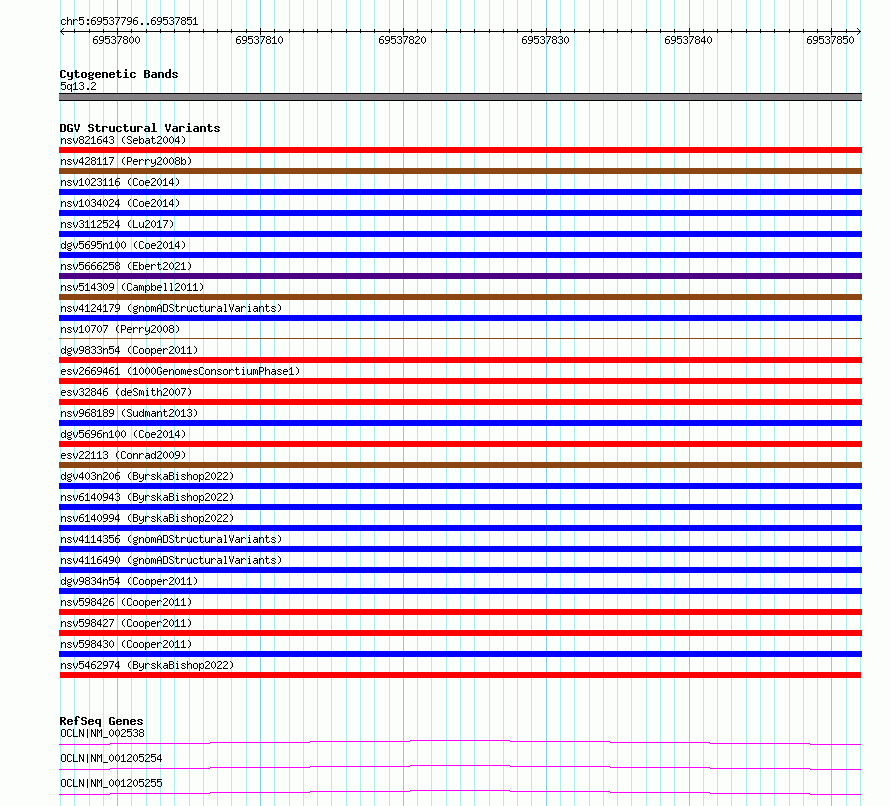
Task: Click the brown bar under nsv428117
Action: [x=460, y=171]
